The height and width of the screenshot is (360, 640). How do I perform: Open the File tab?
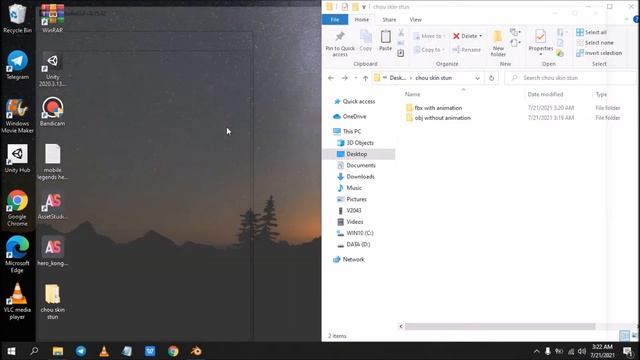(x=335, y=20)
